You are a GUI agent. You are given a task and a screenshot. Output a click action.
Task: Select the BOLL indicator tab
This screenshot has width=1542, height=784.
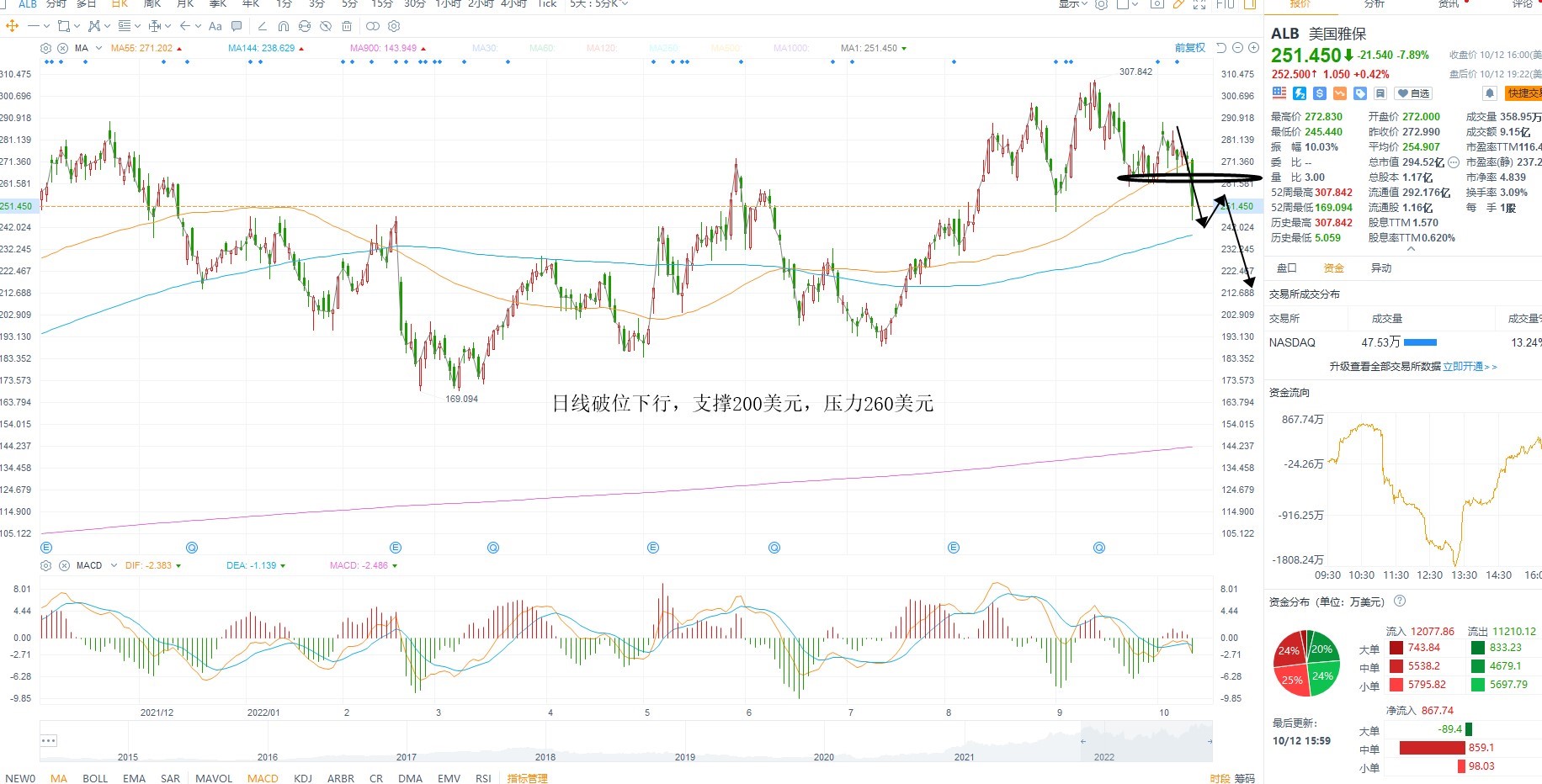(x=95, y=778)
